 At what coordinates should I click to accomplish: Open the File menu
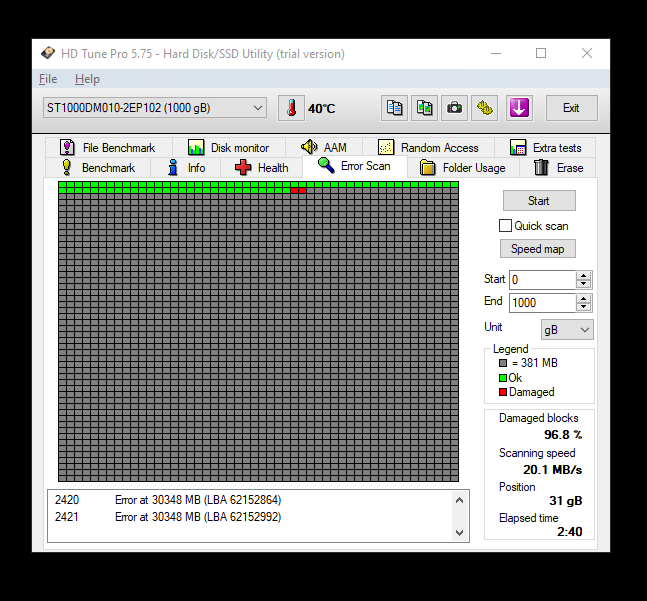click(48, 79)
